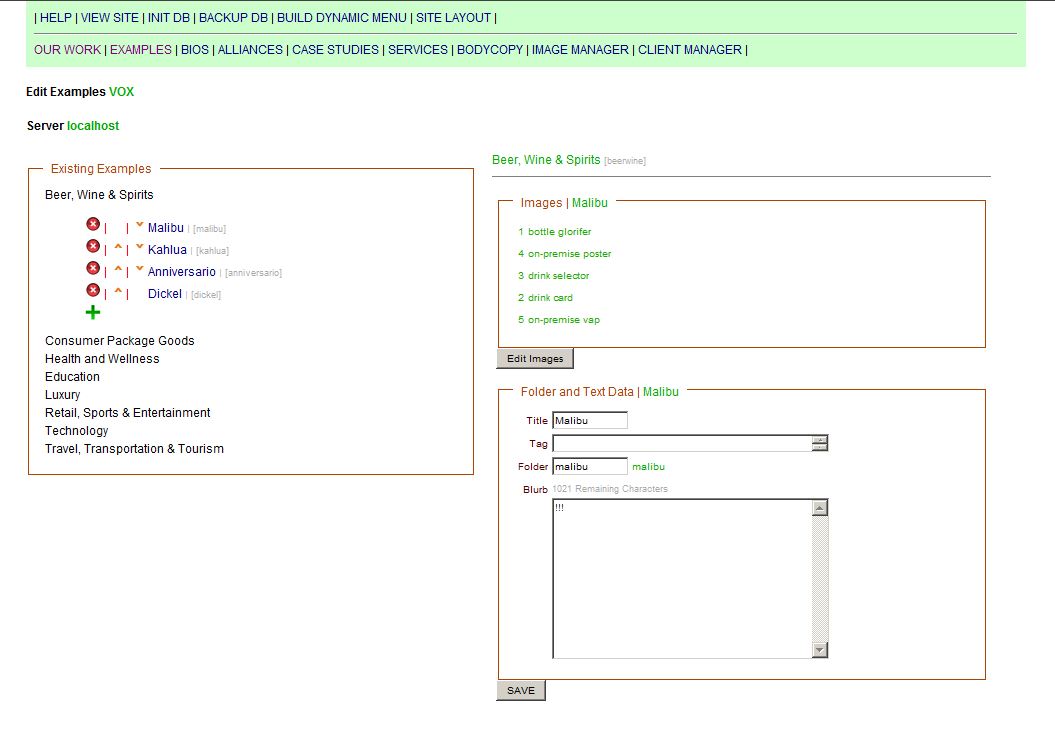Click Blurb scrollbar down arrow
Image resolution: width=1055 pixels, height=741 pixels.
(x=820, y=649)
